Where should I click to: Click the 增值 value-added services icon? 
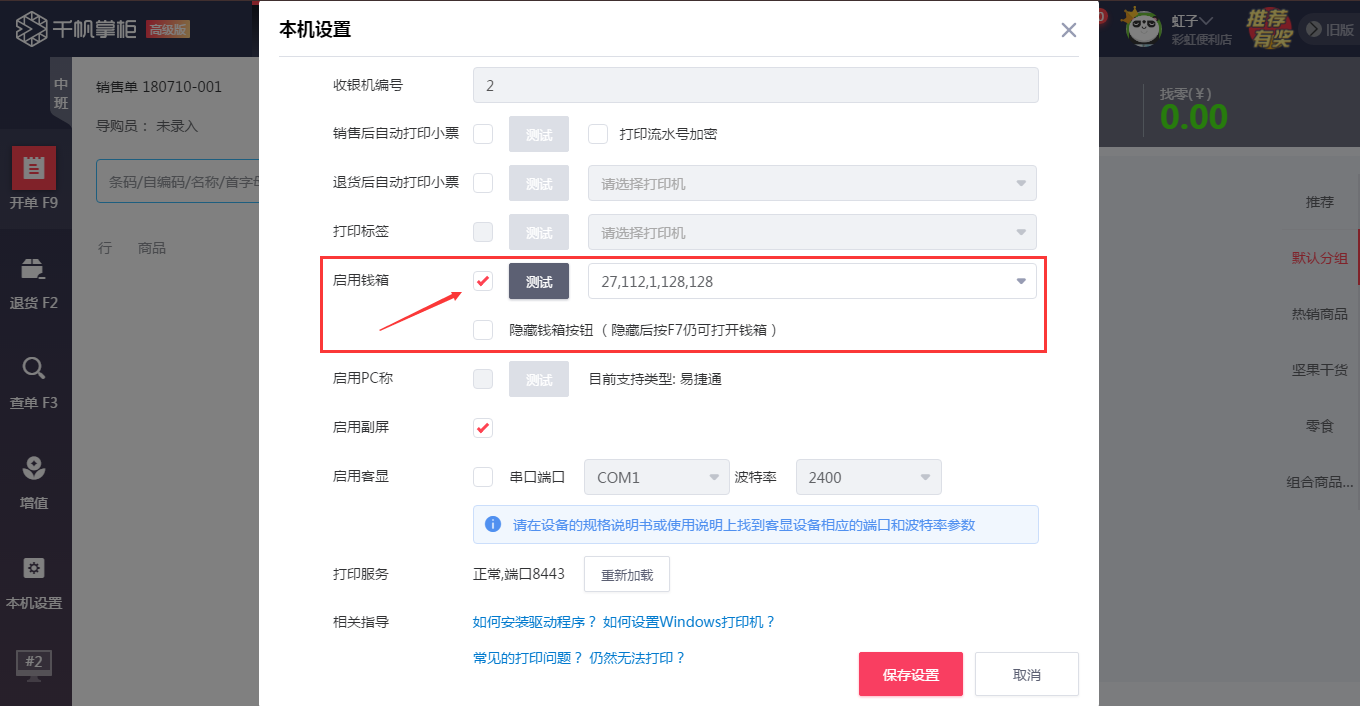[x=35, y=480]
